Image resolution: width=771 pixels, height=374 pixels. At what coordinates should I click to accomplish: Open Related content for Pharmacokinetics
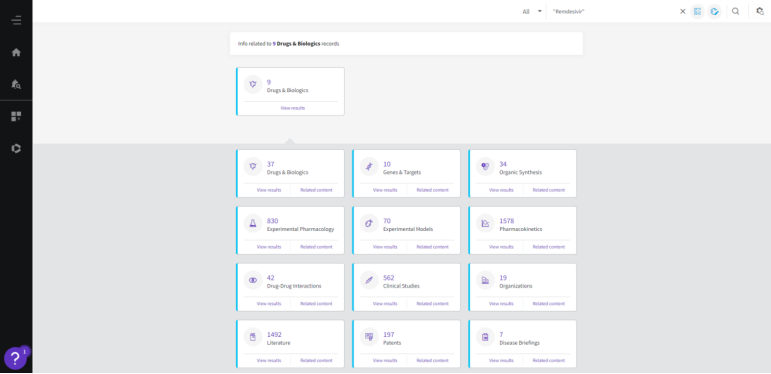pos(549,247)
